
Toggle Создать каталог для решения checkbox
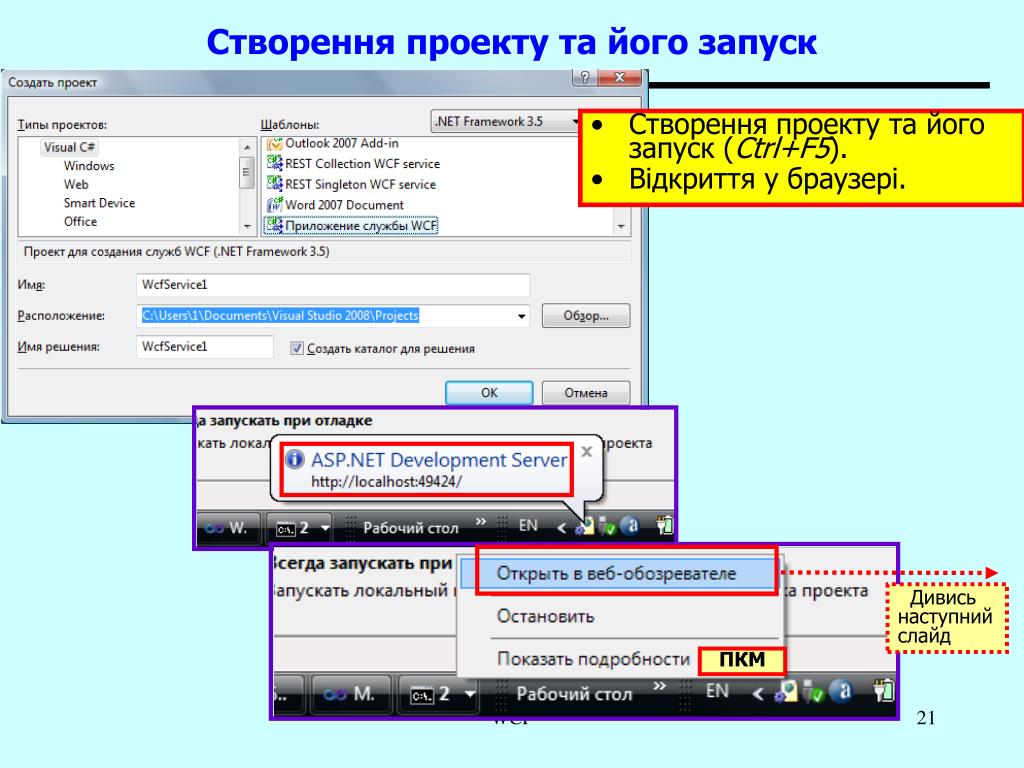[296, 348]
